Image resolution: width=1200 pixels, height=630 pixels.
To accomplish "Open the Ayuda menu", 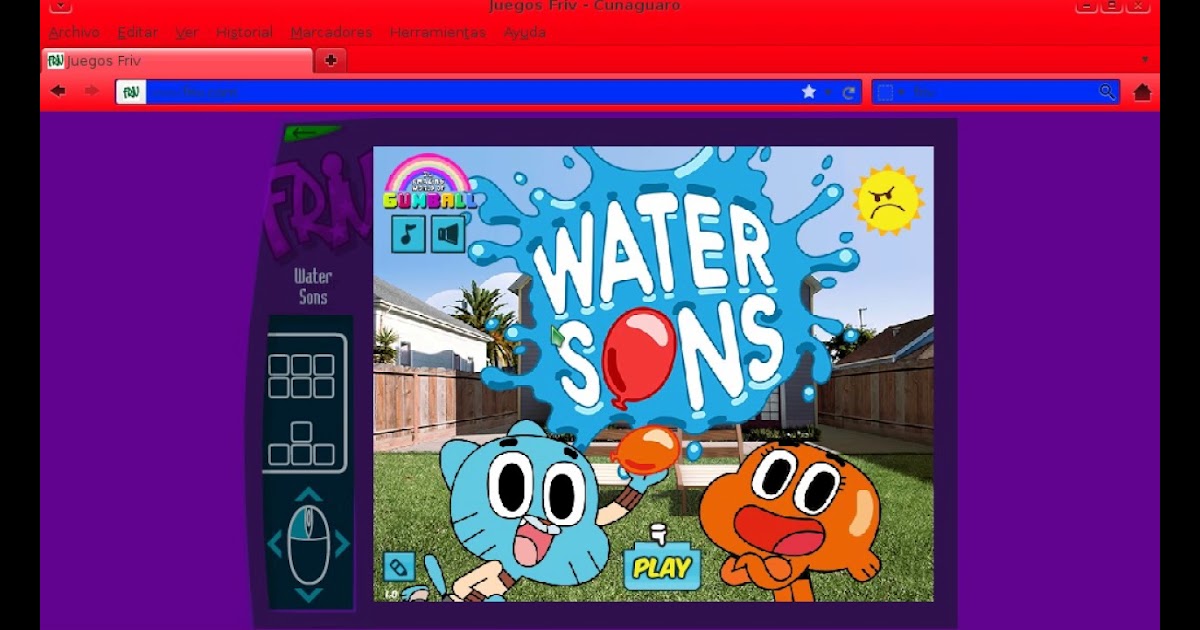I will coord(525,32).
